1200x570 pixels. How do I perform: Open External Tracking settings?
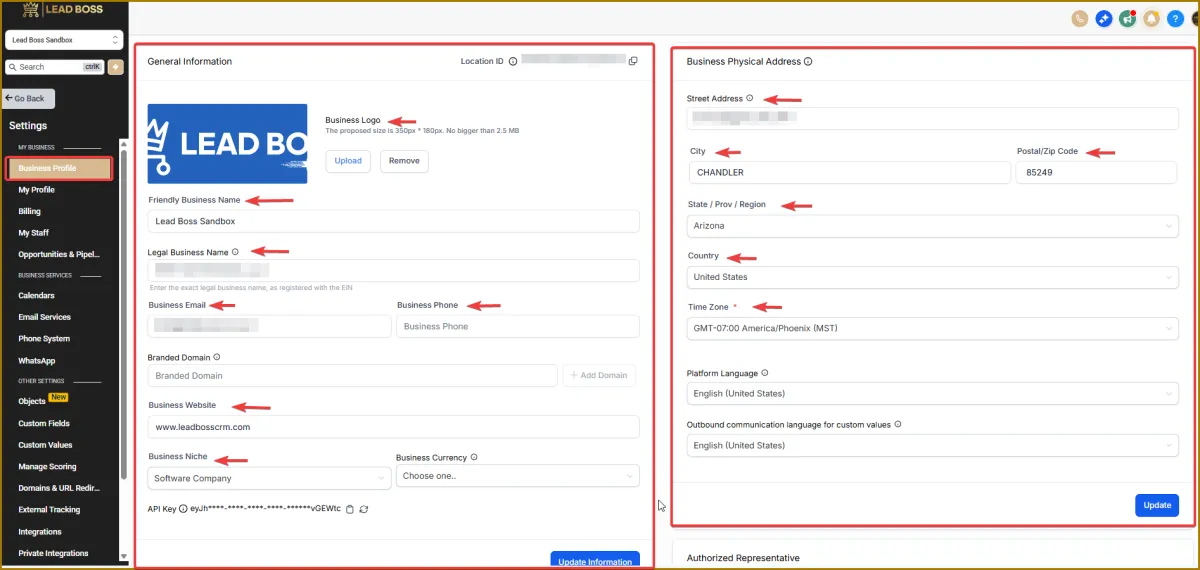point(48,510)
